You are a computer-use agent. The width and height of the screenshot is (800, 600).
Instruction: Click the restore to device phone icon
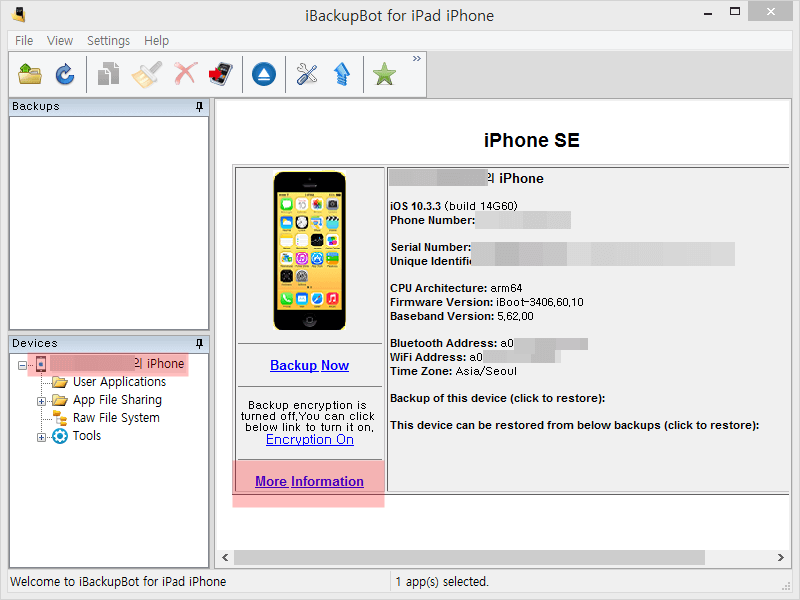click(220, 74)
